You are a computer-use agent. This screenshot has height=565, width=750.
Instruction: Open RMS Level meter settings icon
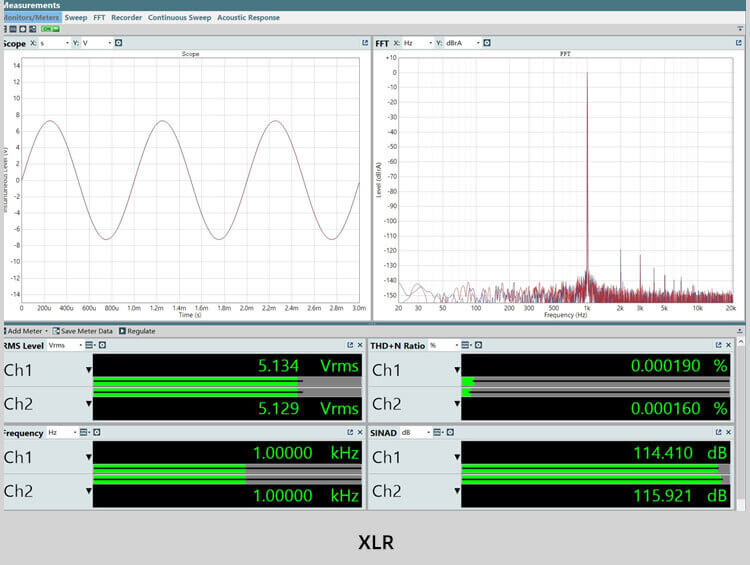(103, 345)
